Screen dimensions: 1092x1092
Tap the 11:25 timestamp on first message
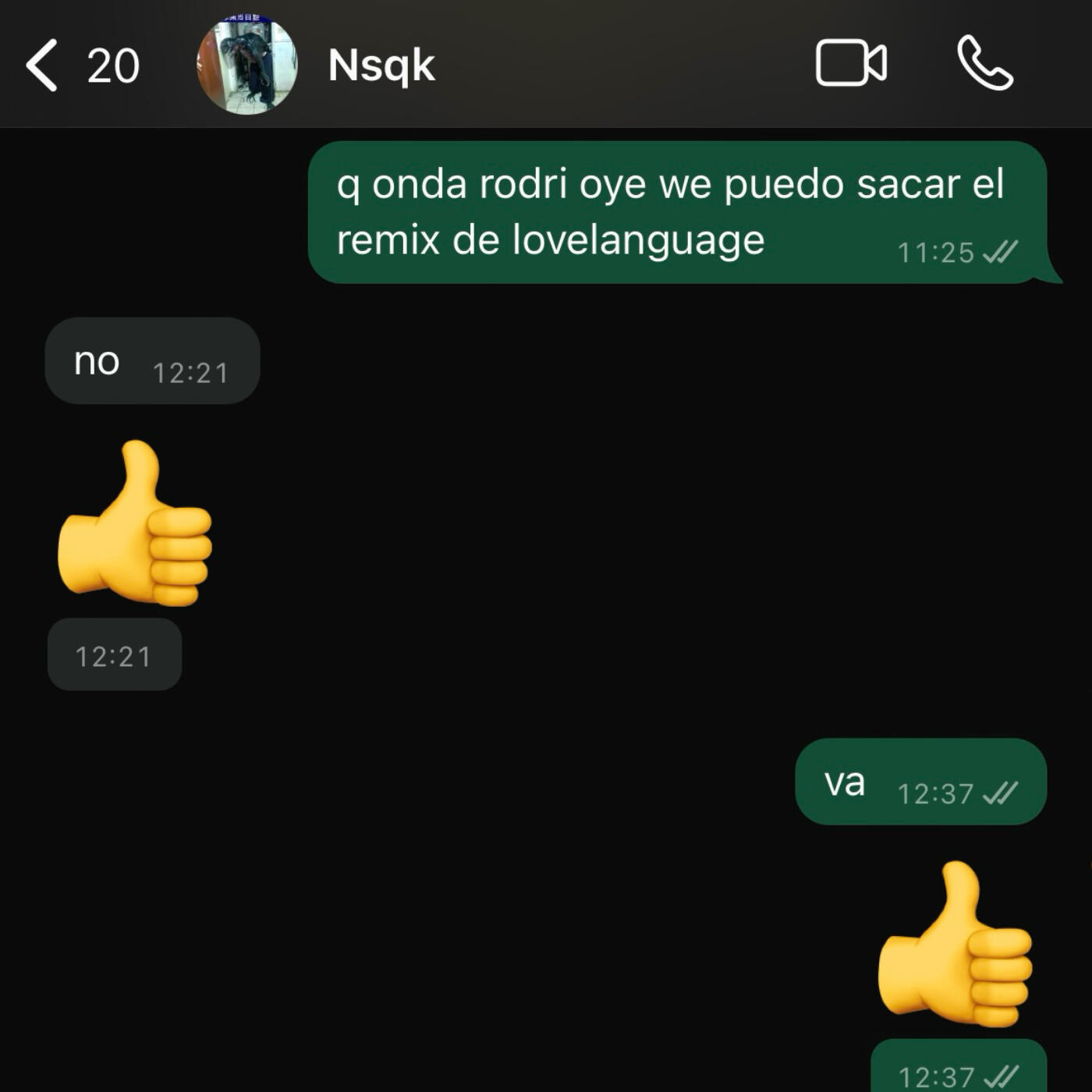point(936,253)
